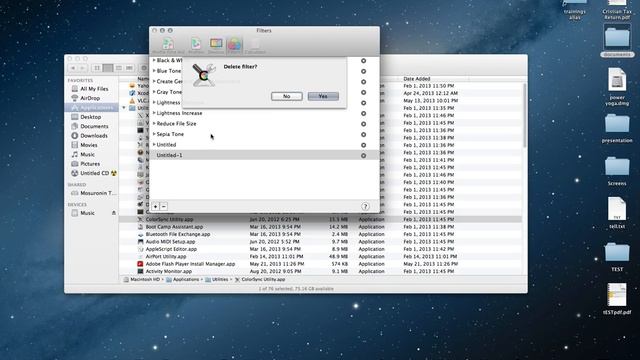The height and width of the screenshot is (360, 640).
Task: Switch Finder to list view
Action: click(108, 68)
